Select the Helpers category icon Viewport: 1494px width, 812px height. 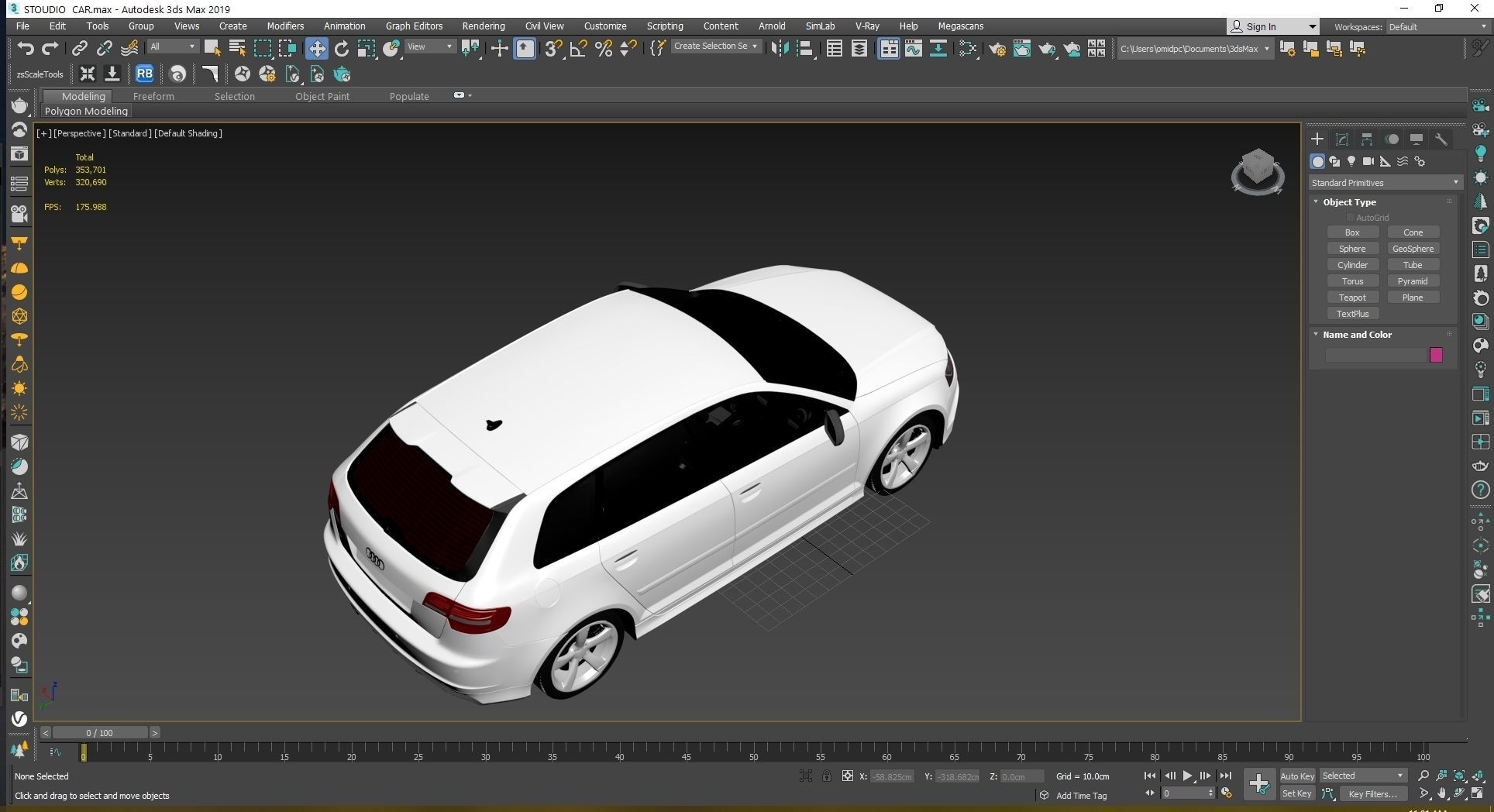[1386, 161]
